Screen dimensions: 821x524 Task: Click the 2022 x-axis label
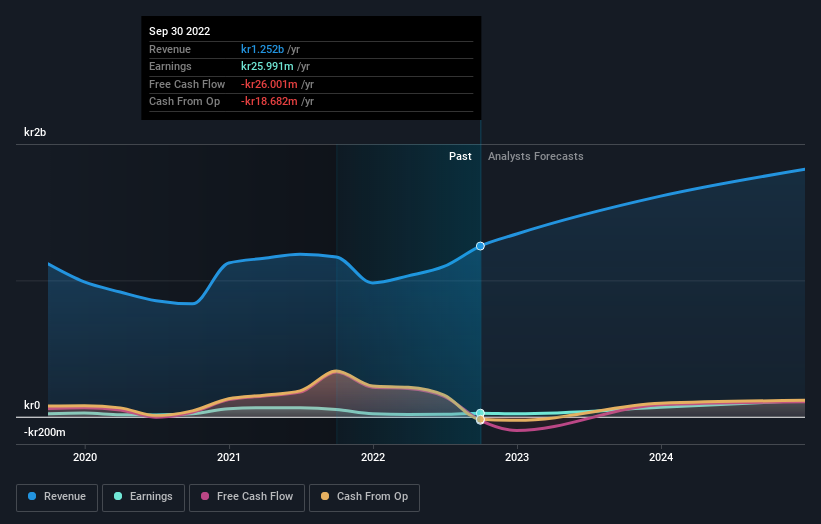pyautogui.click(x=373, y=458)
